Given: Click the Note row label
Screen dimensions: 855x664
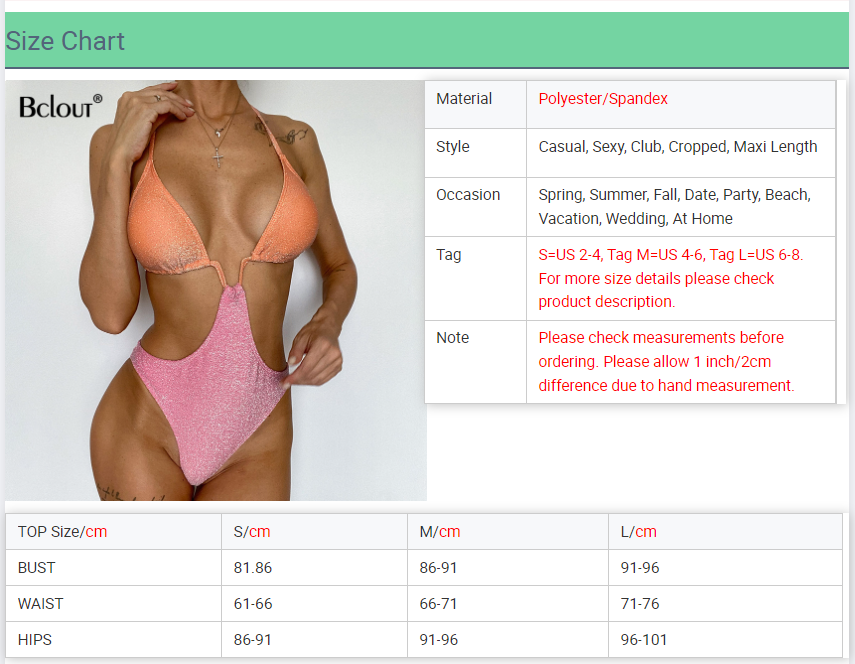Looking at the screenshot, I should pos(452,338).
